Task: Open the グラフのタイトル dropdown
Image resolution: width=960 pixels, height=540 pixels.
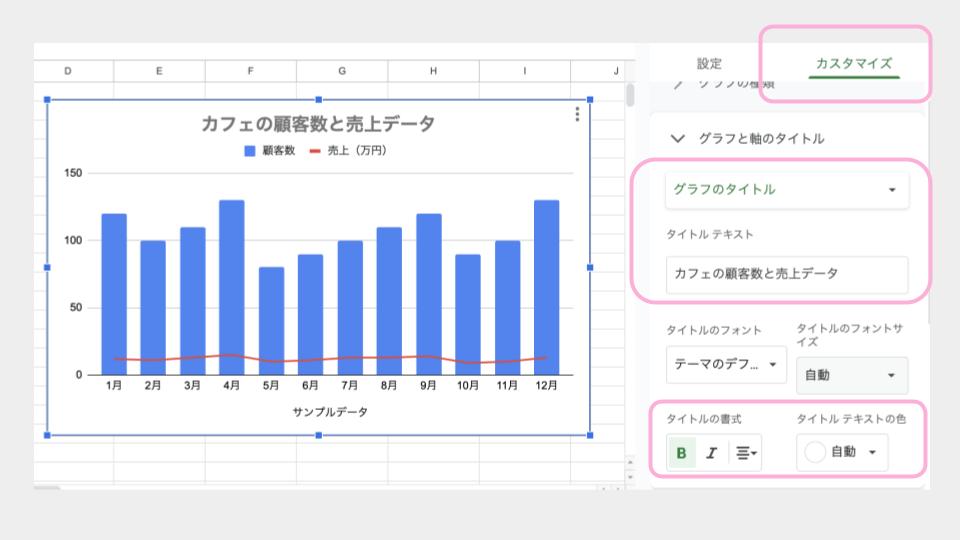Action: tap(787, 190)
